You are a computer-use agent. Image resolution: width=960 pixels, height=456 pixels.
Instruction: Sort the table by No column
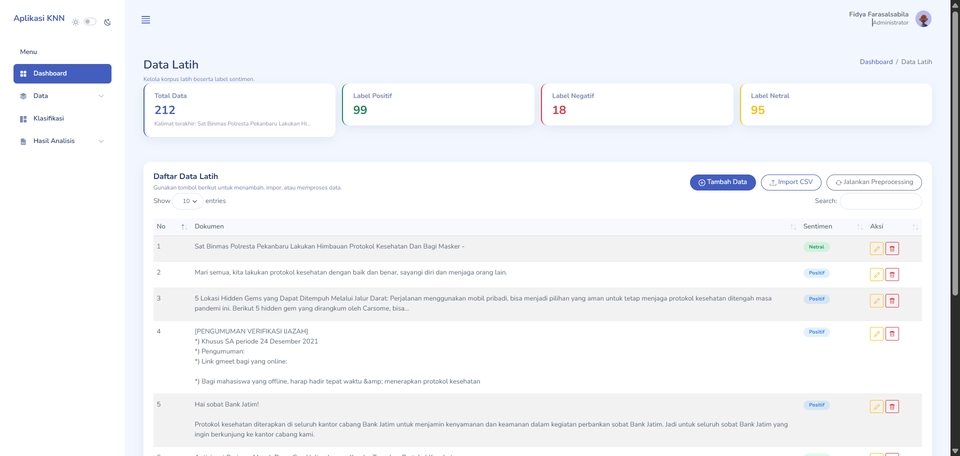point(168,227)
